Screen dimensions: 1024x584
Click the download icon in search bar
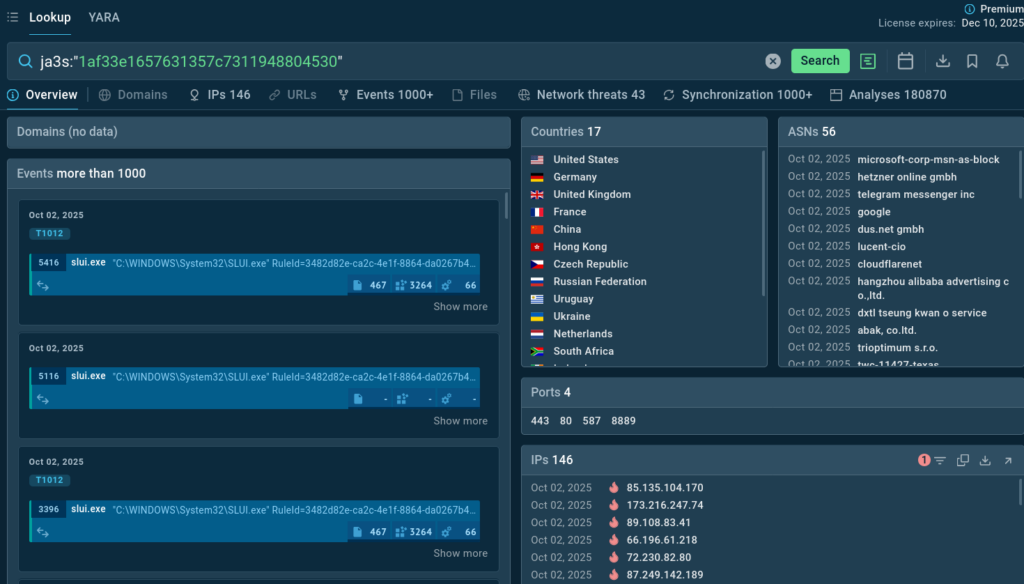[x=942, y=61]
